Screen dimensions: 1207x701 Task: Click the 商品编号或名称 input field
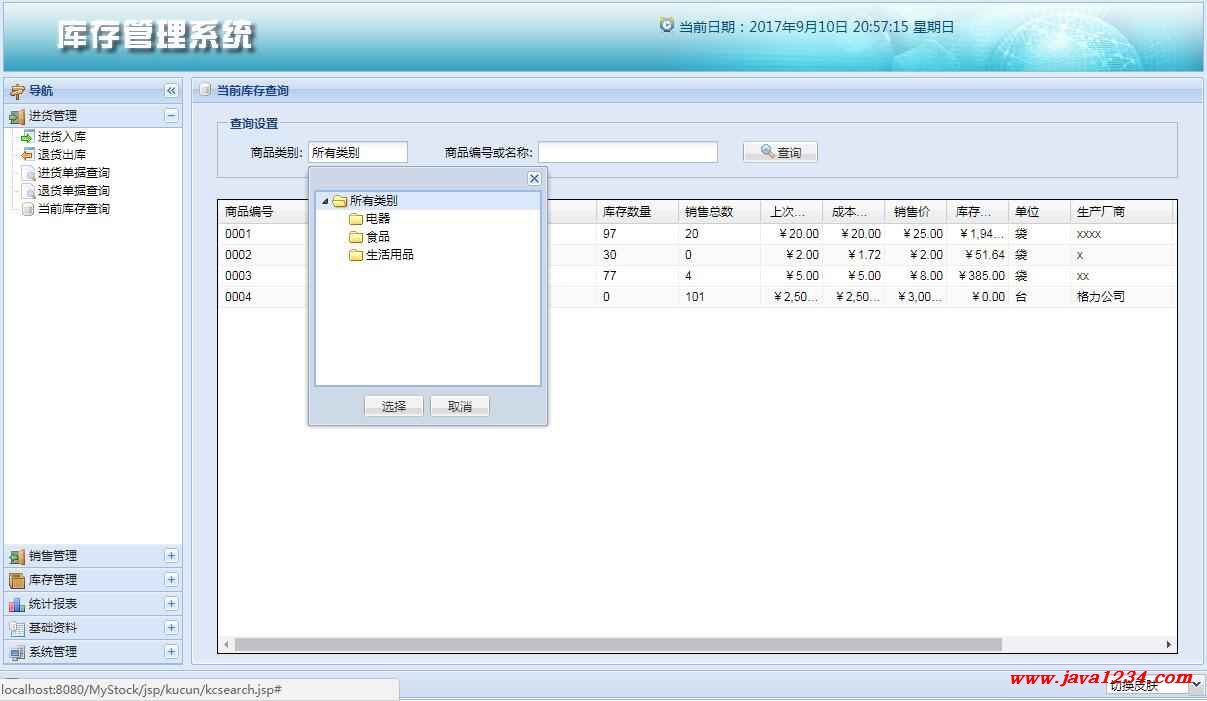point(627,153)
